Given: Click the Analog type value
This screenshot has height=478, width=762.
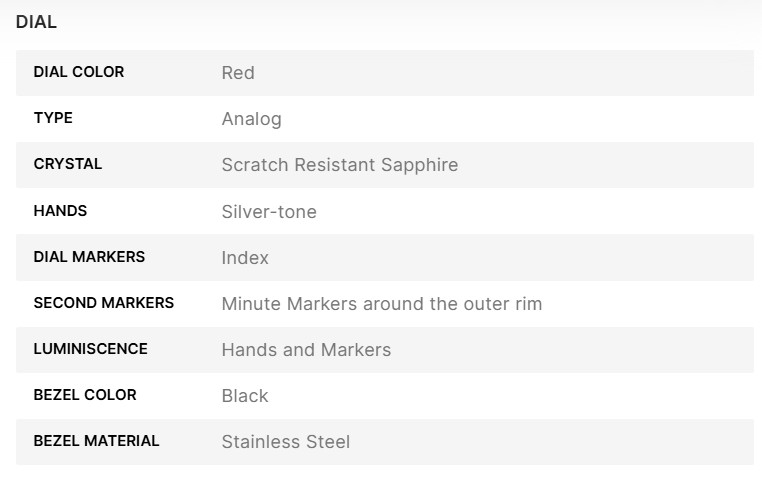Looking at the screenshot, I should pyautogui.click(x=251, y=119).
